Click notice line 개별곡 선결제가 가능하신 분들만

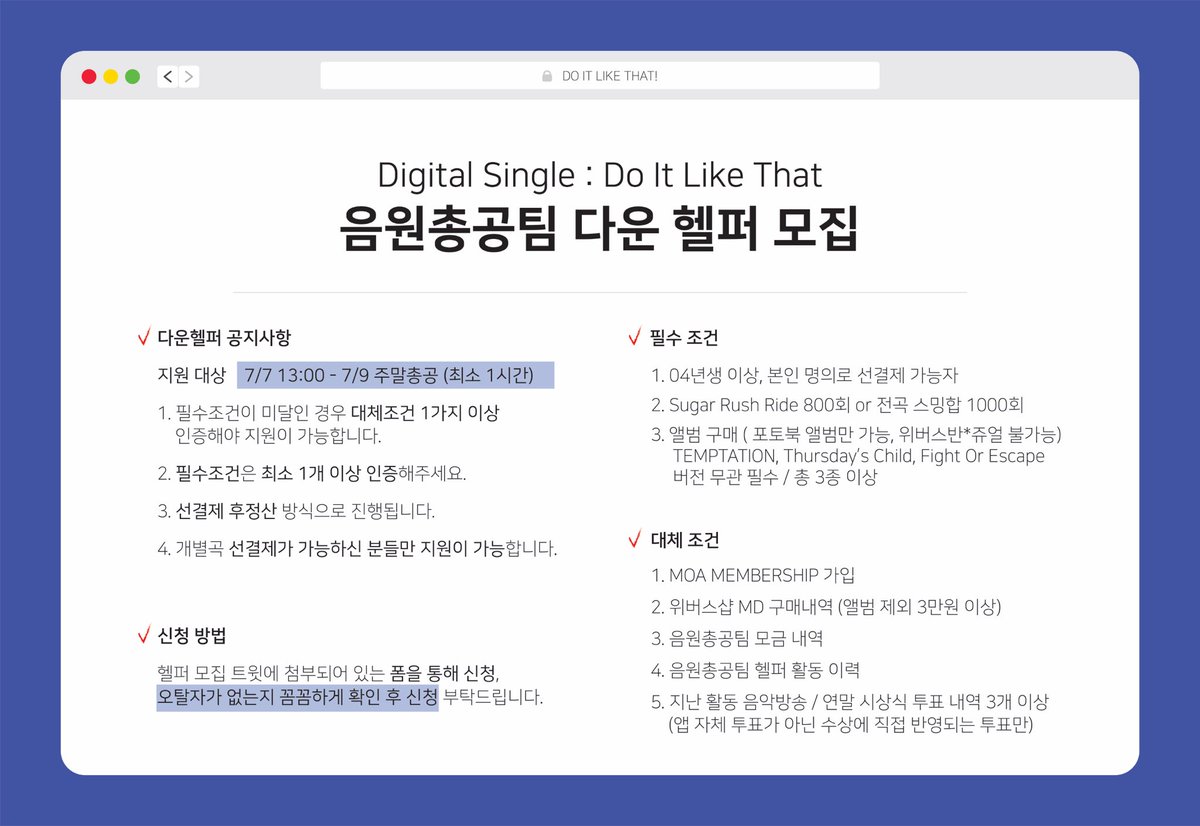point(357,549)
